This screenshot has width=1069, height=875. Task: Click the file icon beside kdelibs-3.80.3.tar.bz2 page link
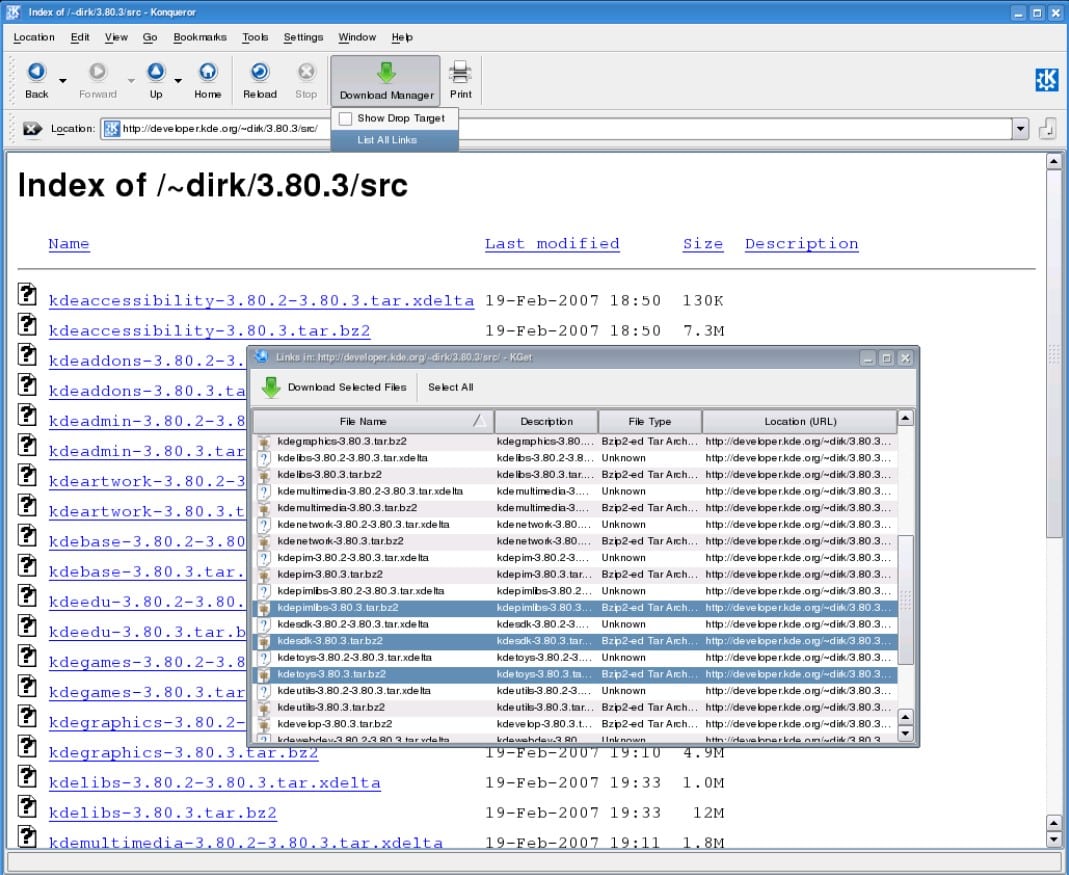[x=27, y=807]
